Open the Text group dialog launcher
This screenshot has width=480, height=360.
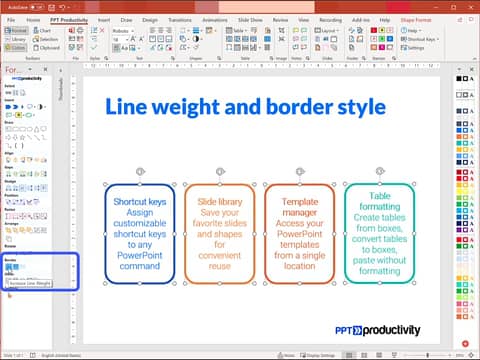(173, 58)
